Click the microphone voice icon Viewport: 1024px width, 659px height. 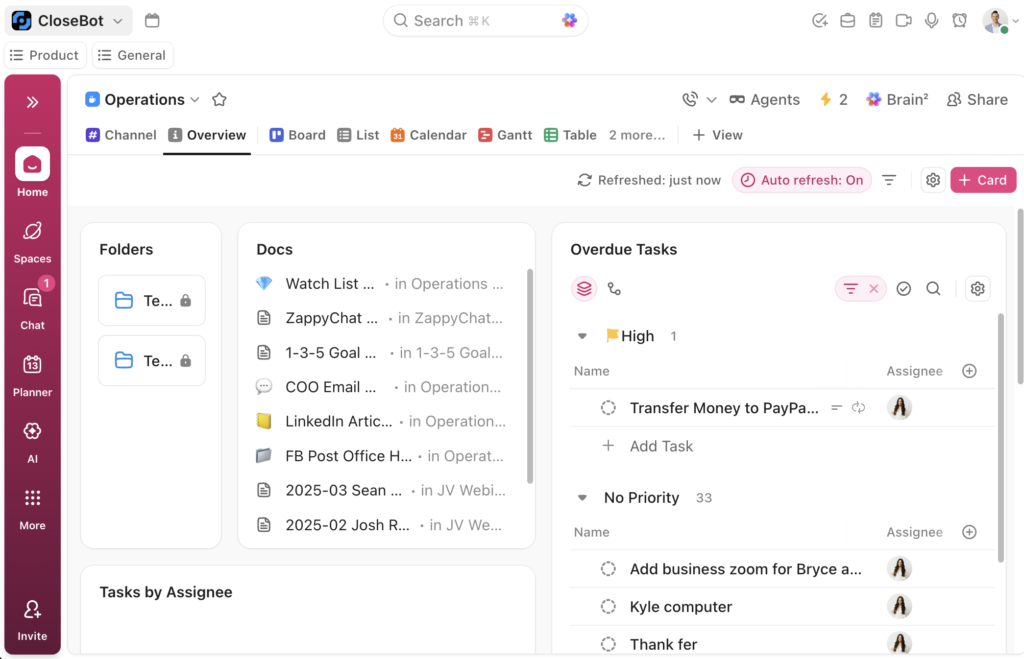[932, 20]
